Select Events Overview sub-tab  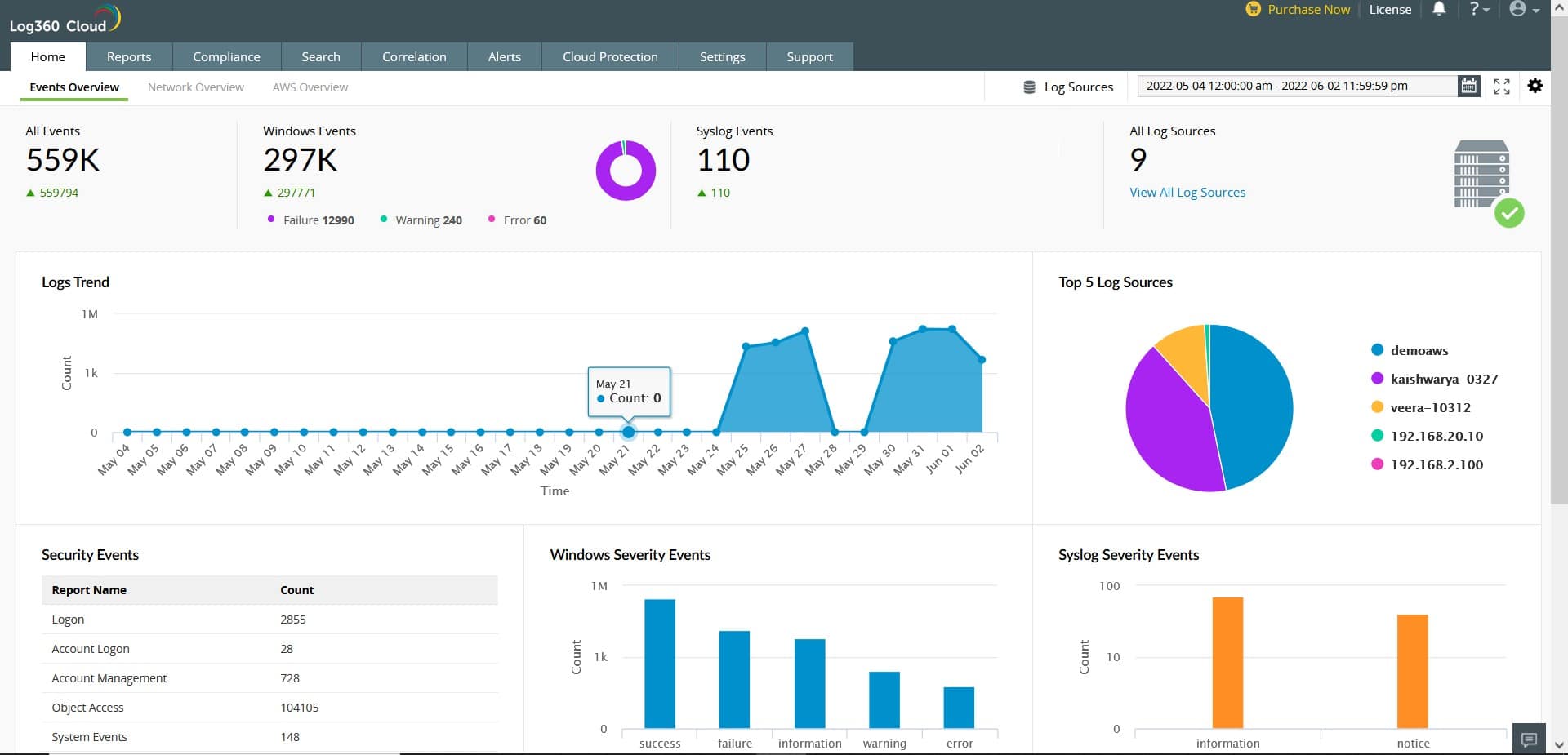tap(74, 87)
